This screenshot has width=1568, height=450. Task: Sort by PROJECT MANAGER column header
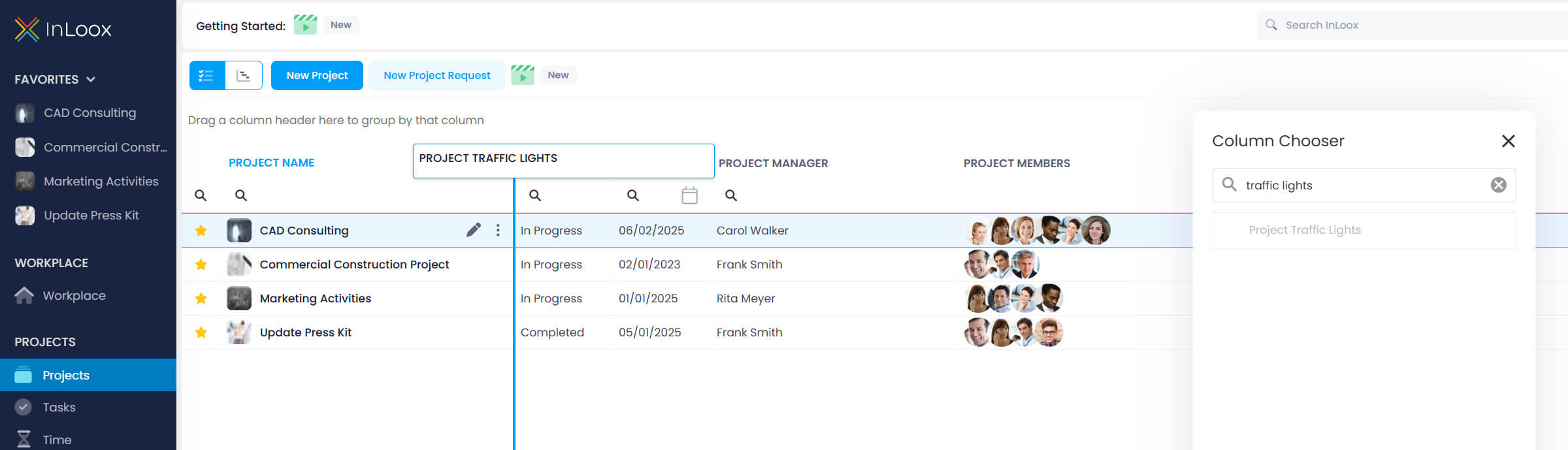tap(773, 163)
